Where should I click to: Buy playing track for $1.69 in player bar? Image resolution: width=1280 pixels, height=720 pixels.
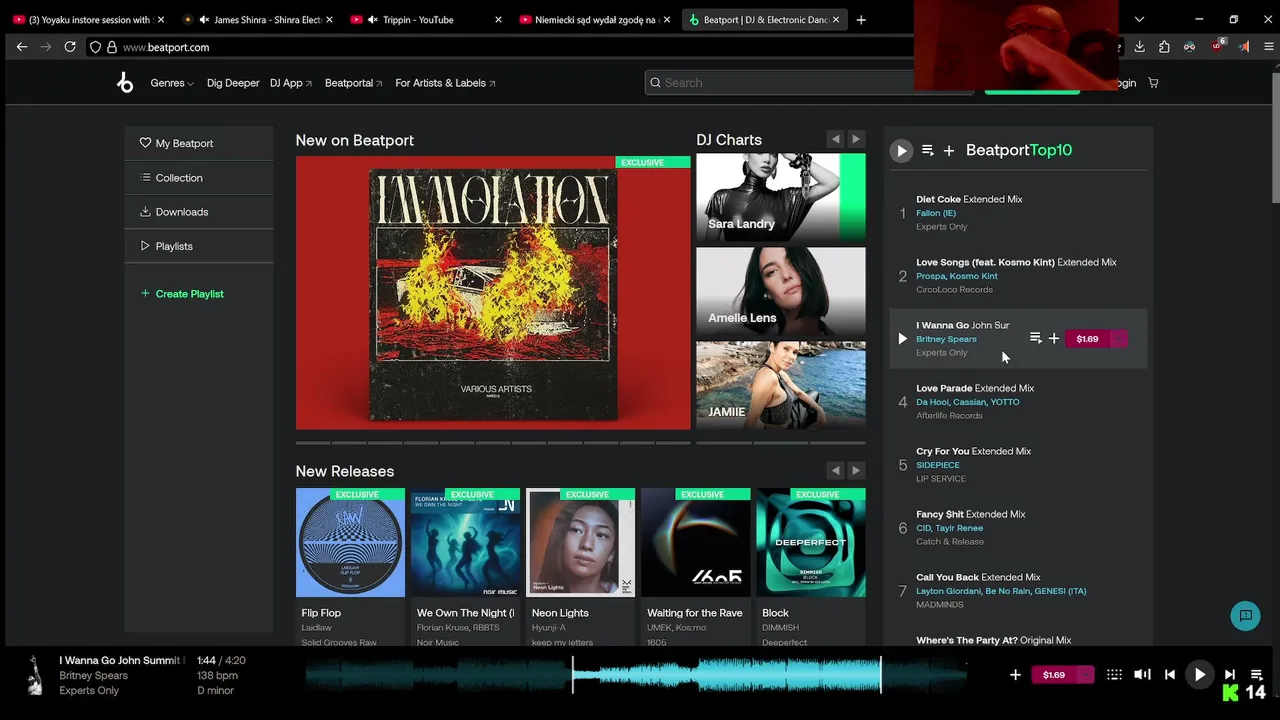(1053, 675)
